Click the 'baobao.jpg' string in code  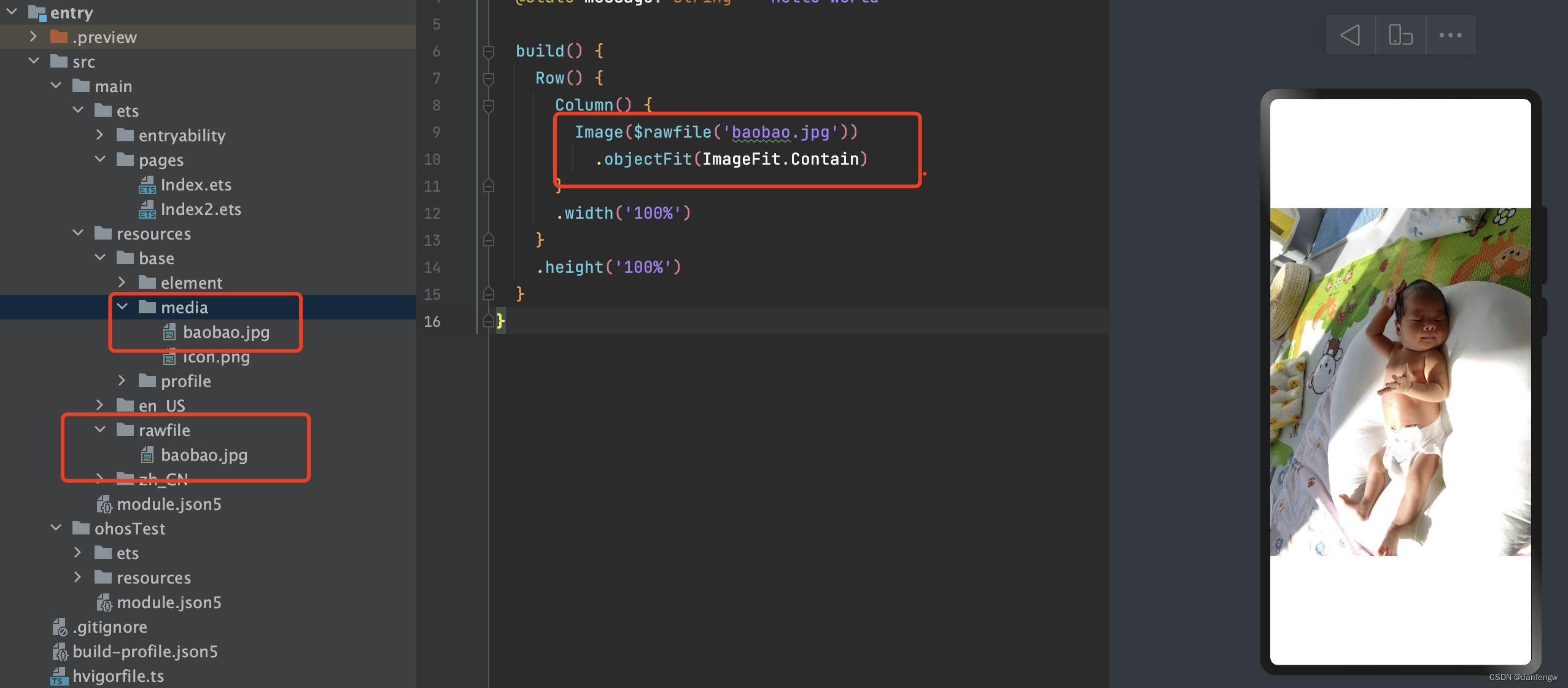(x=780, y=132)
